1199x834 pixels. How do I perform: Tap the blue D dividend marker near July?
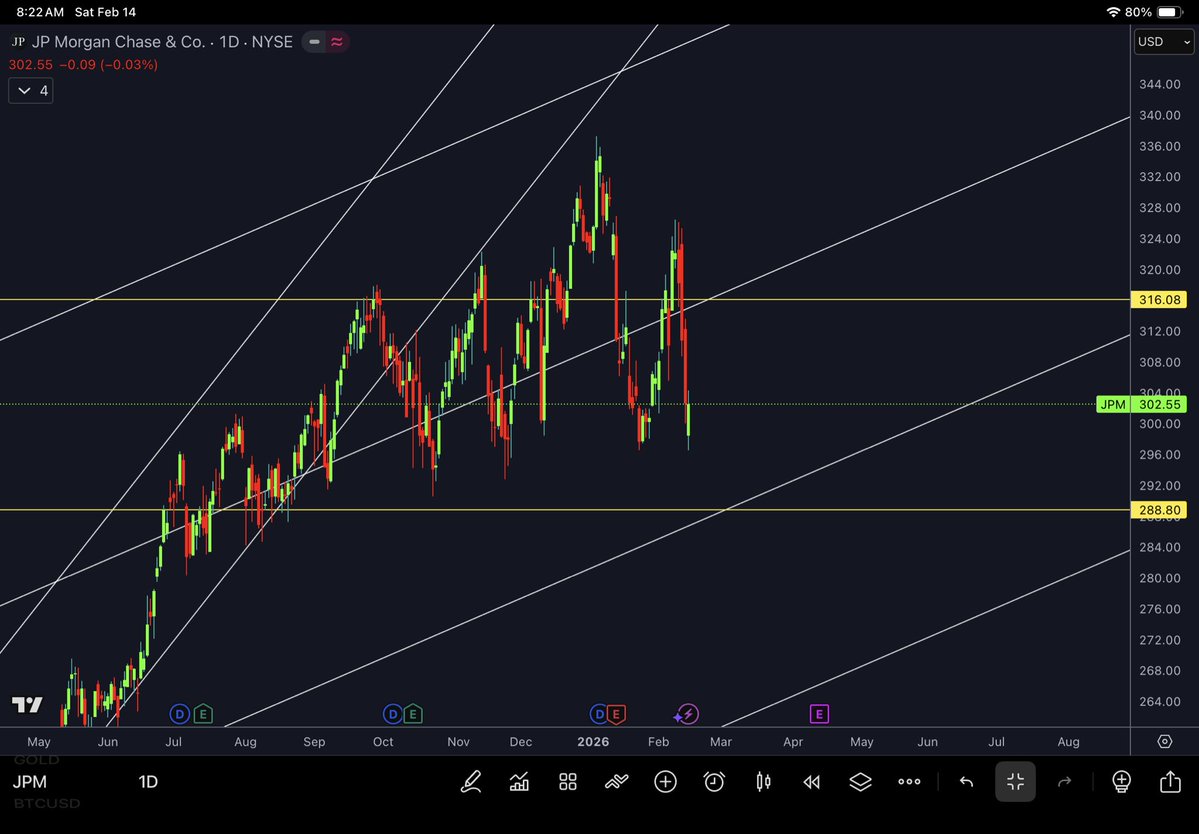(x=179, y=714)
